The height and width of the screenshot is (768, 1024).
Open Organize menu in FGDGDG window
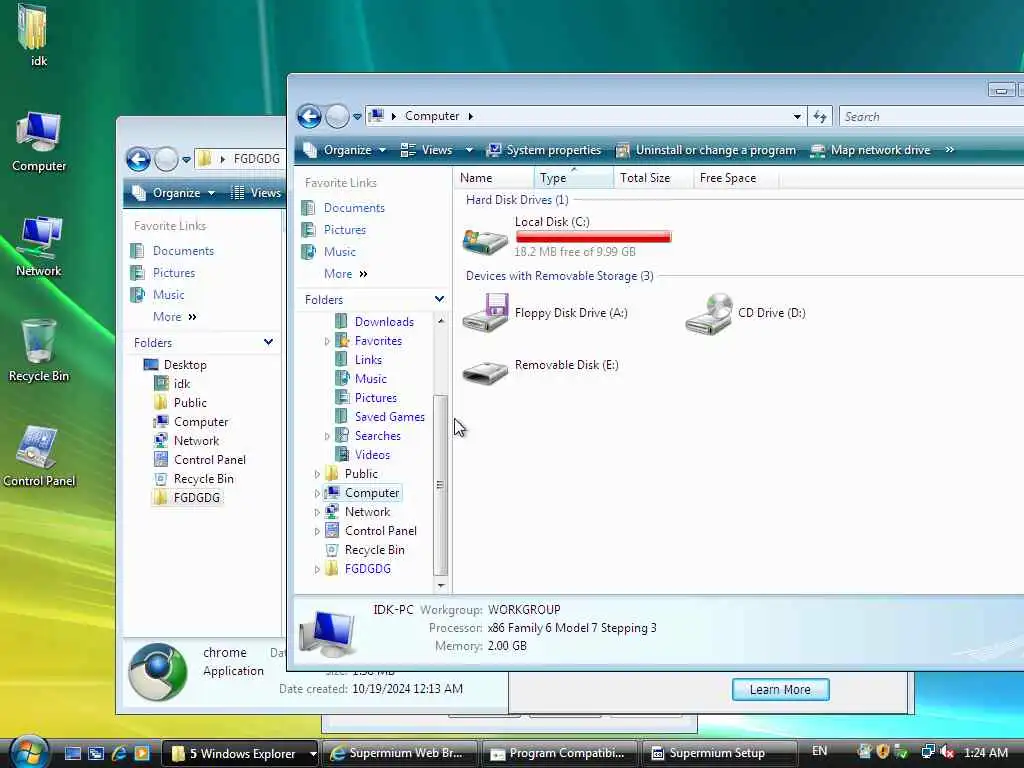tap(174, 193)
